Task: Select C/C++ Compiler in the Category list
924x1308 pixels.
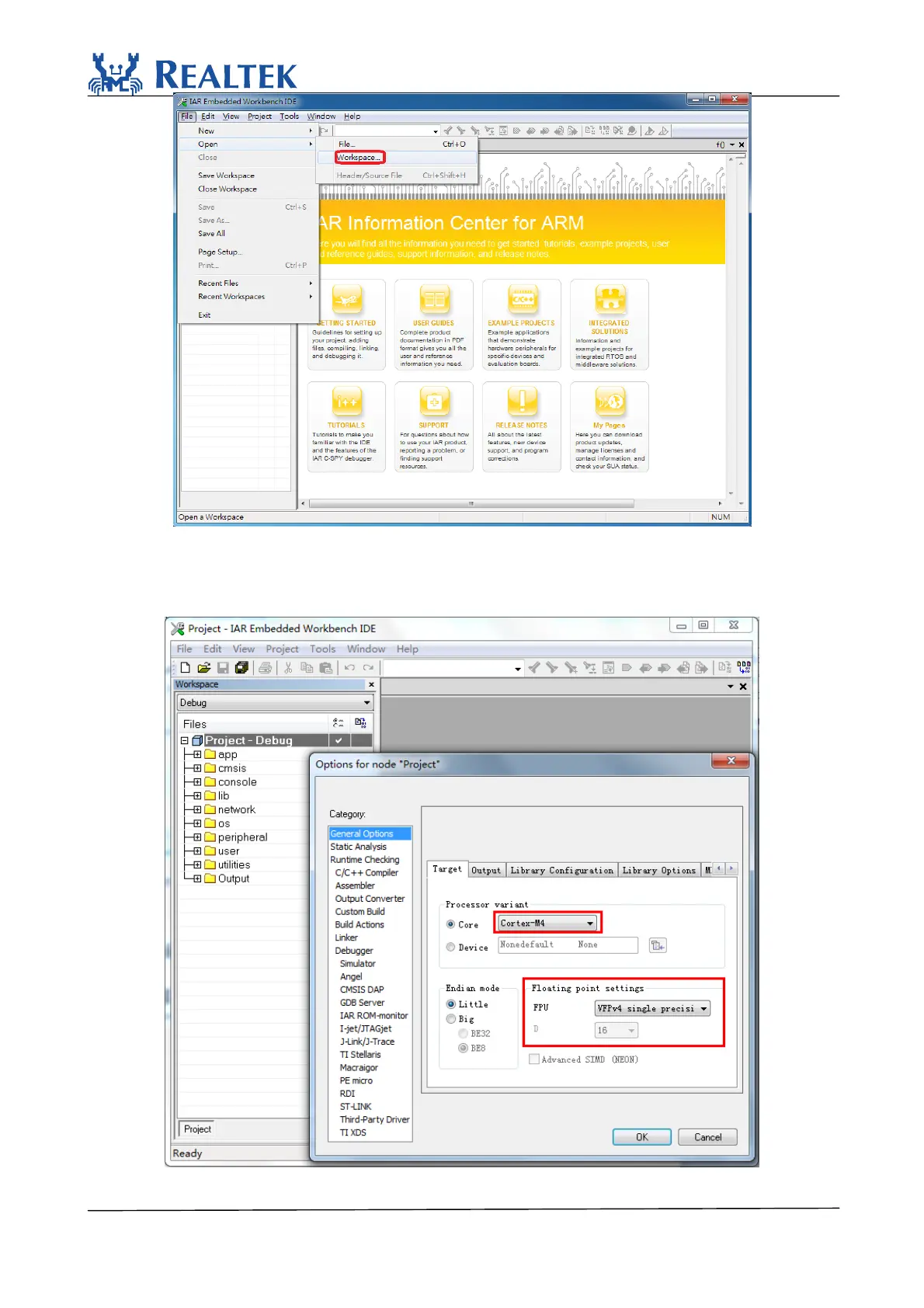Action: click(x=366, y=873)
